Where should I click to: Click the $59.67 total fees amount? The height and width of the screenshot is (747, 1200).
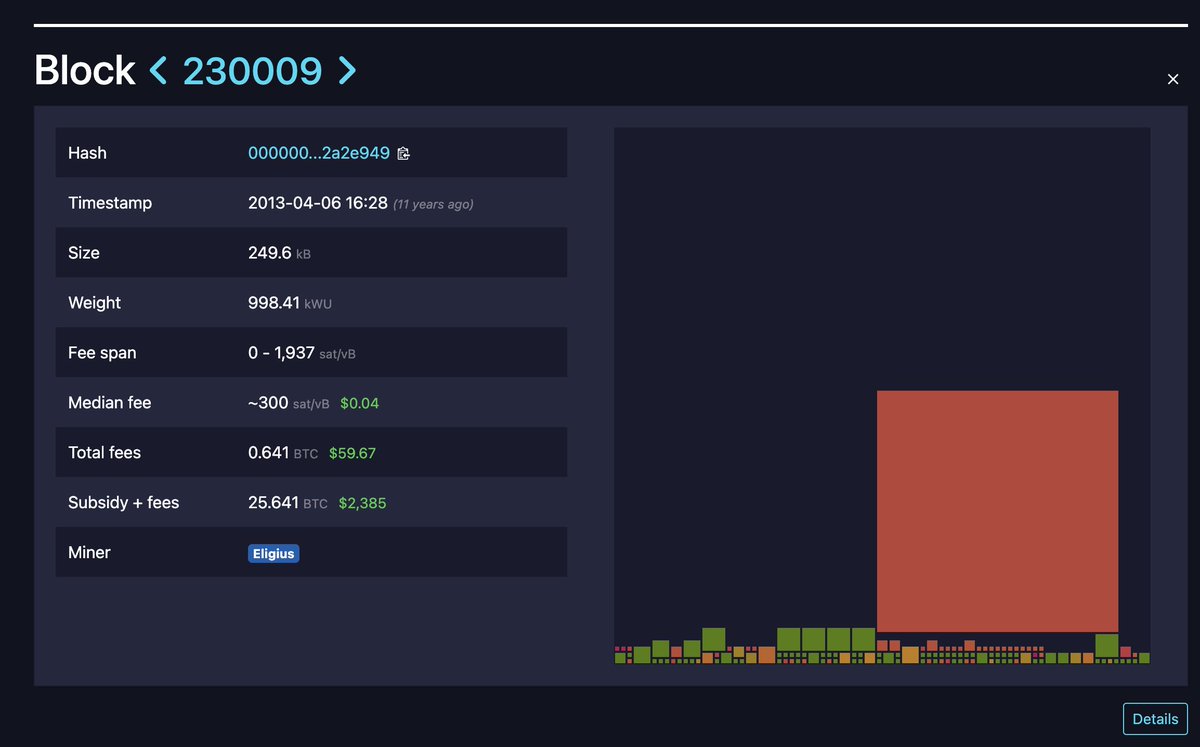[x=352, y=453]
